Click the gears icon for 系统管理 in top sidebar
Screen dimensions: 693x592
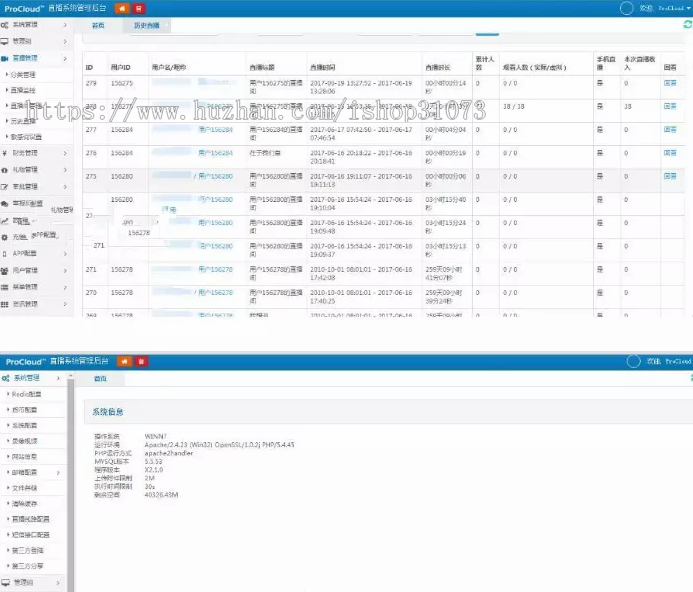[x=6, y=25]
